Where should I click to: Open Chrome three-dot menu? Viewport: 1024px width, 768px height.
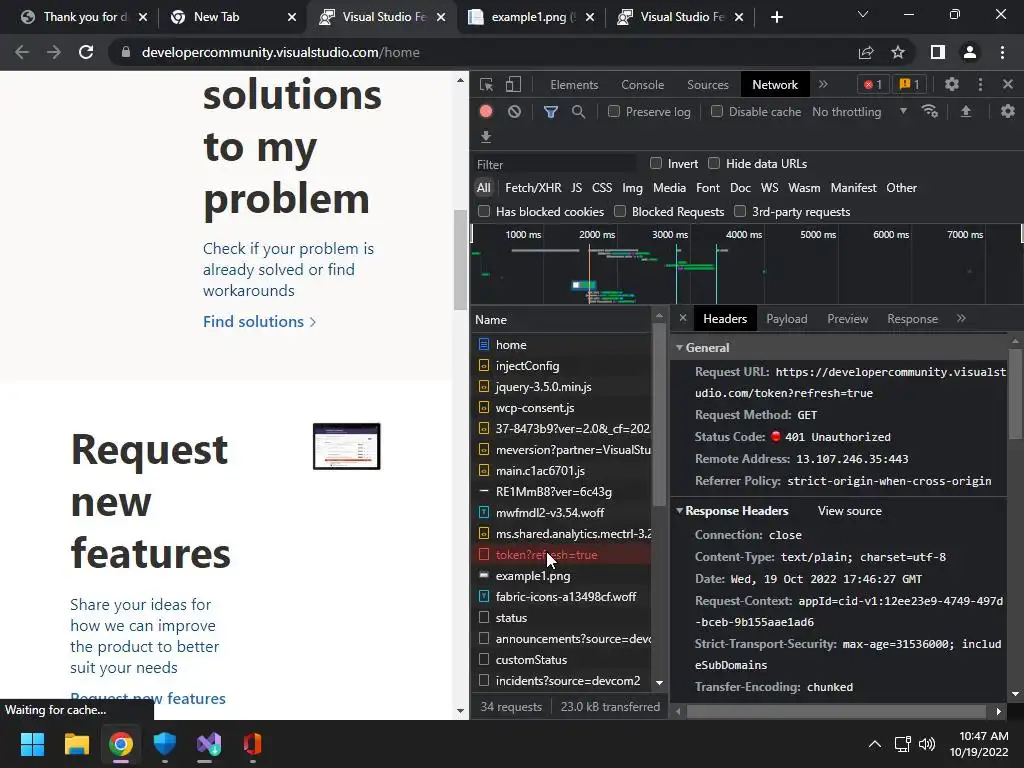1002,52
